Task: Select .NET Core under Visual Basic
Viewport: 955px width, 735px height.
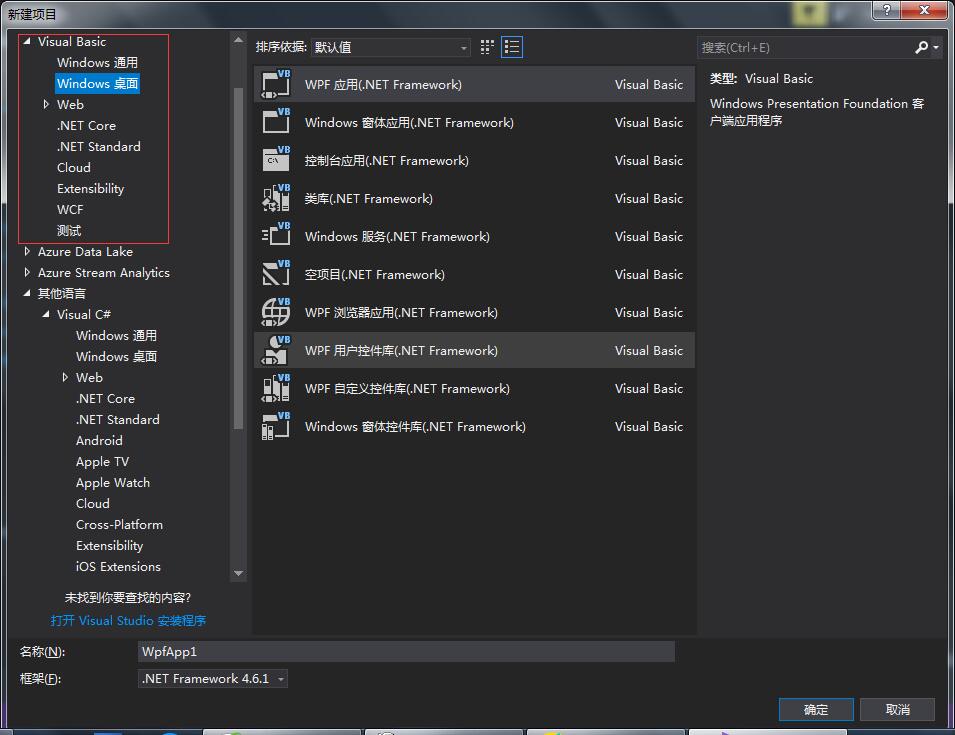Action: [x=86, y=125]
